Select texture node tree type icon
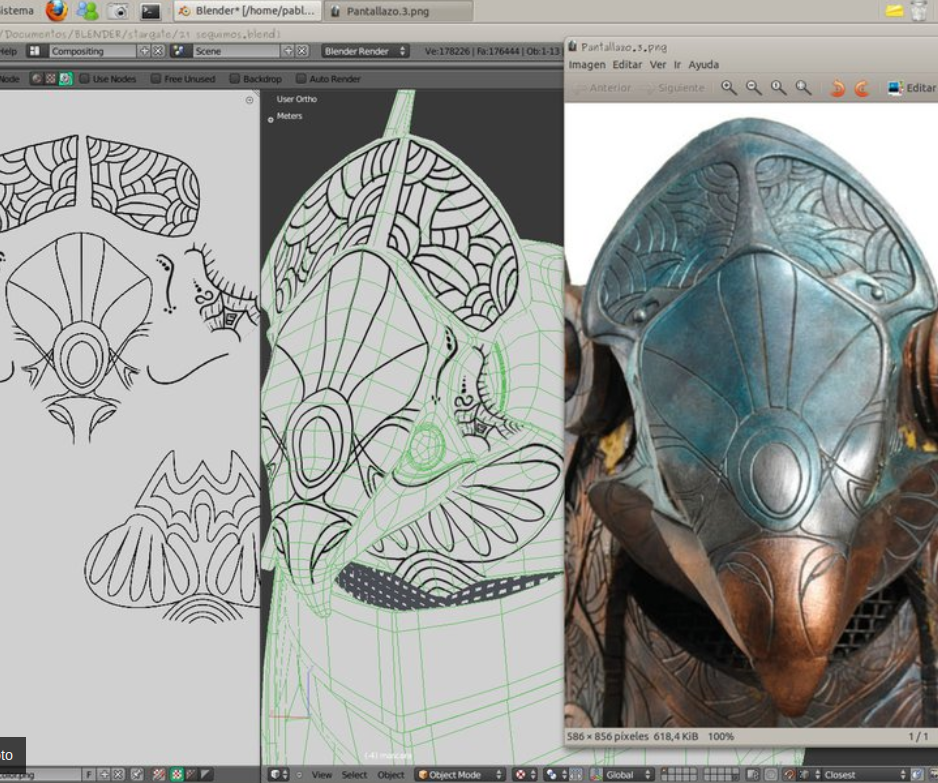This screenshot has height=783, width=938. pyautogui.click(x=51, y=79)
